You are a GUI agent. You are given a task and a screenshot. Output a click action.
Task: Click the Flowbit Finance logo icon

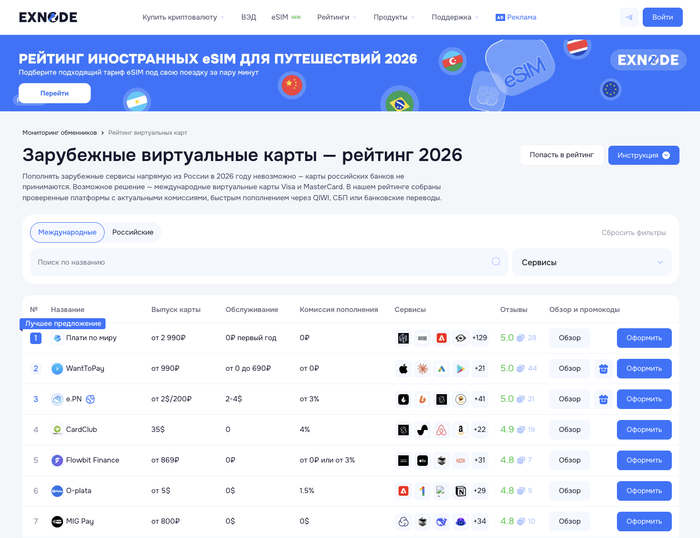pyautogui.click(x=57, y=460)
